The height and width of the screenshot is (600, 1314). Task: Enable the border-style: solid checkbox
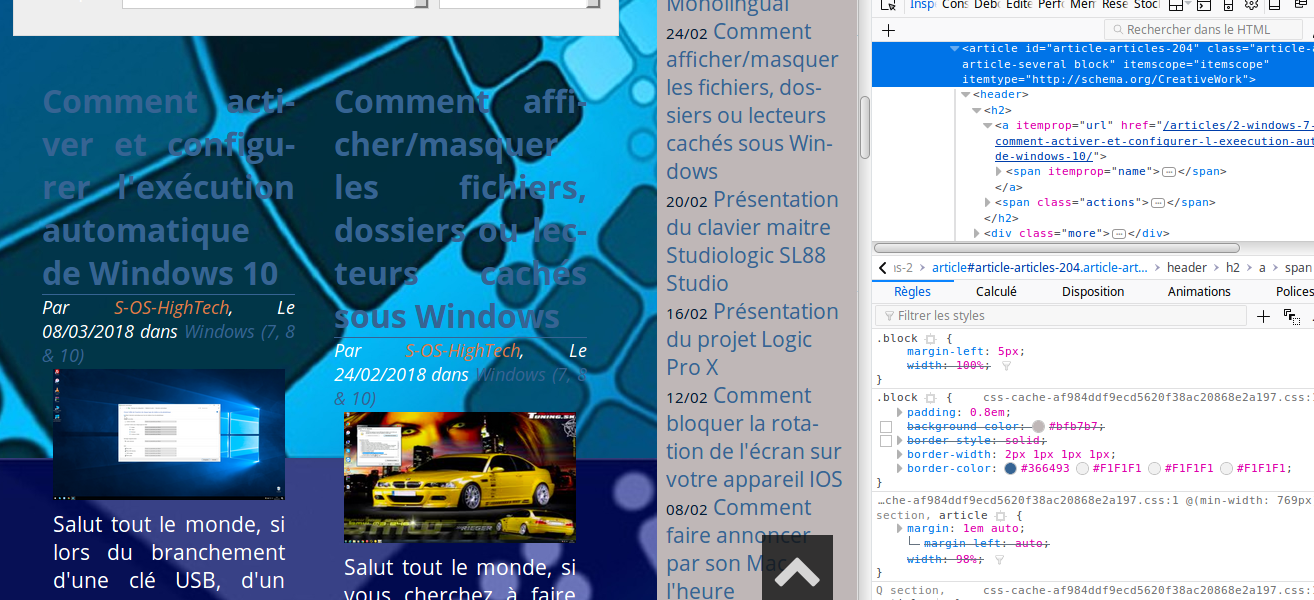pos(885,441)
